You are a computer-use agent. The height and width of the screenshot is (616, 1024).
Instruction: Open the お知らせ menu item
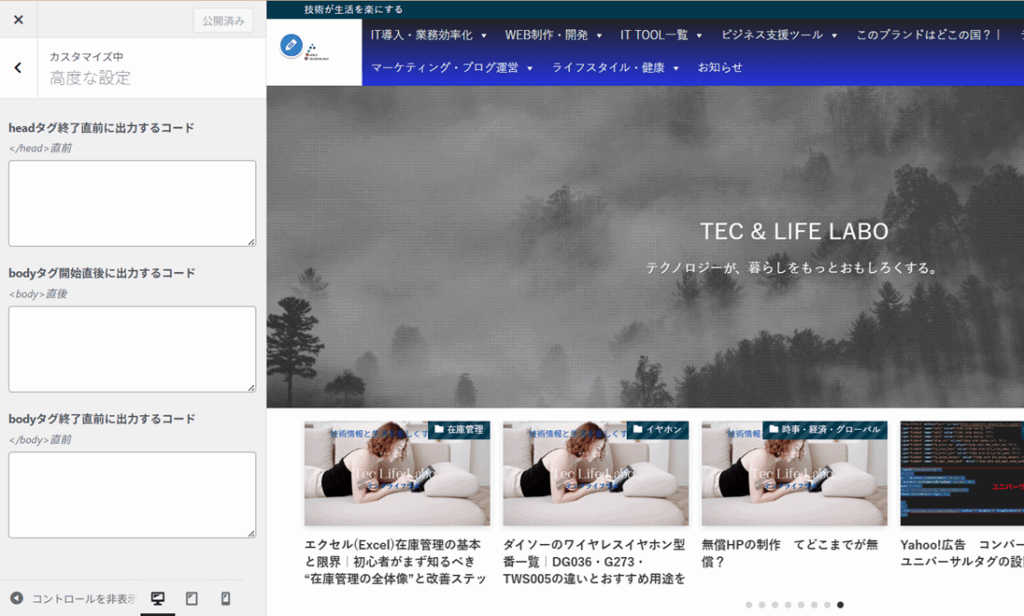(720, 68)
